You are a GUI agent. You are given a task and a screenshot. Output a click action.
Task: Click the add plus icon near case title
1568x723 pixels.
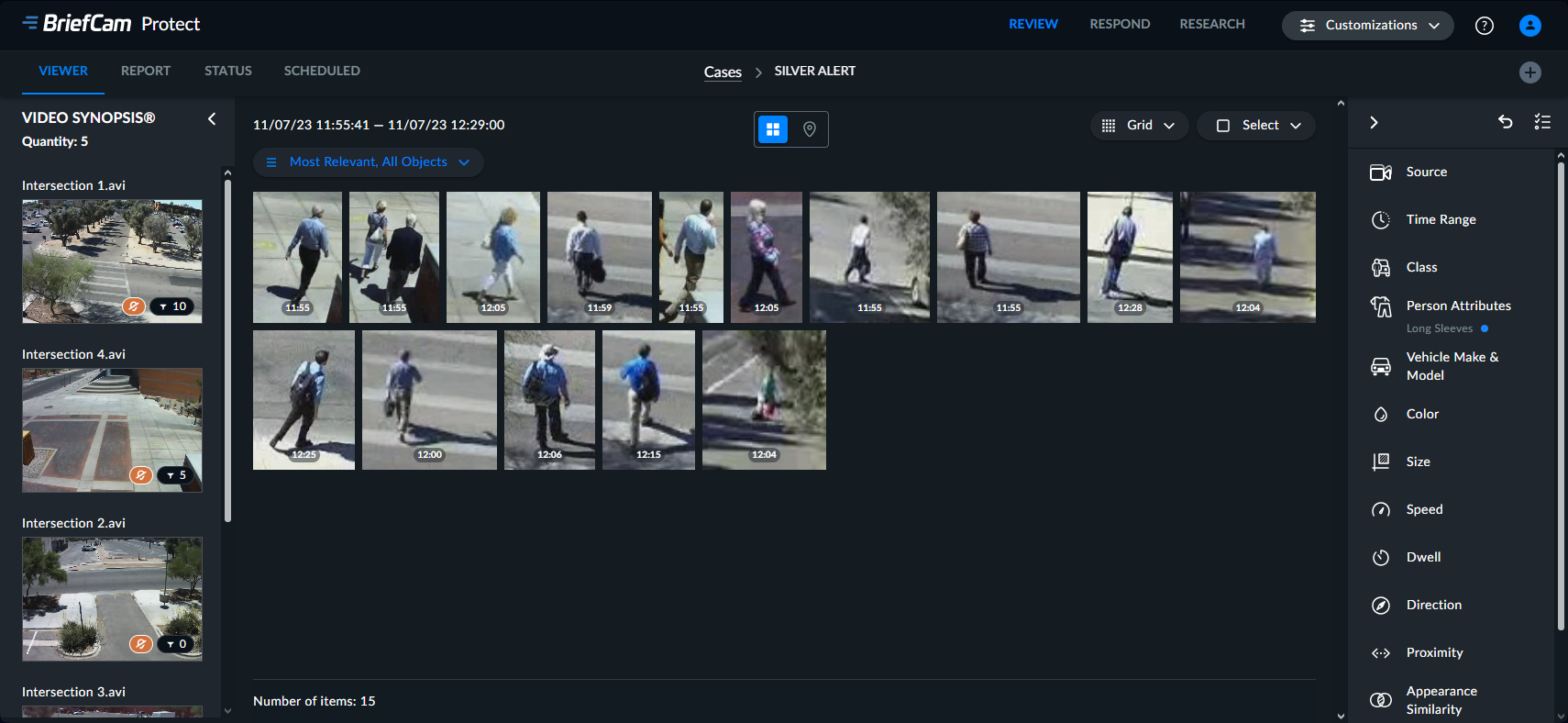(1529, 72)
